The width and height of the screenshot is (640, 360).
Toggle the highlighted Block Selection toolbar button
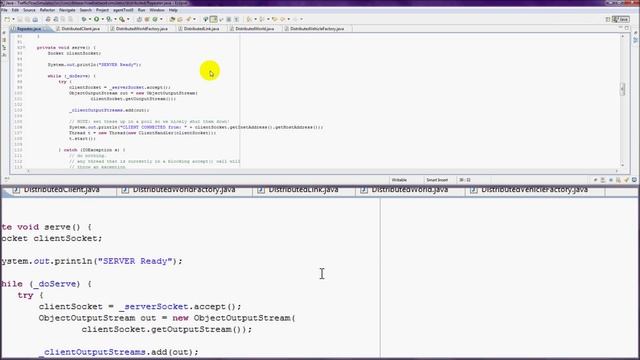(213, 19)
